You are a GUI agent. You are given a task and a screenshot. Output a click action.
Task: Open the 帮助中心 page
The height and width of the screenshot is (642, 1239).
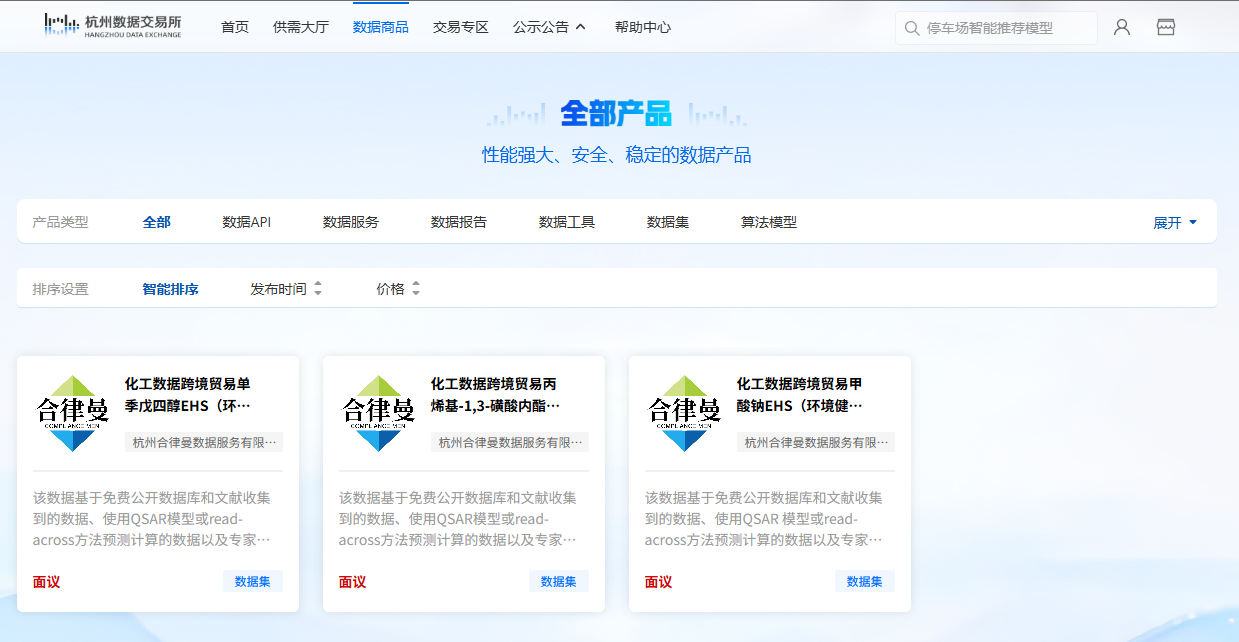point(642,27)
